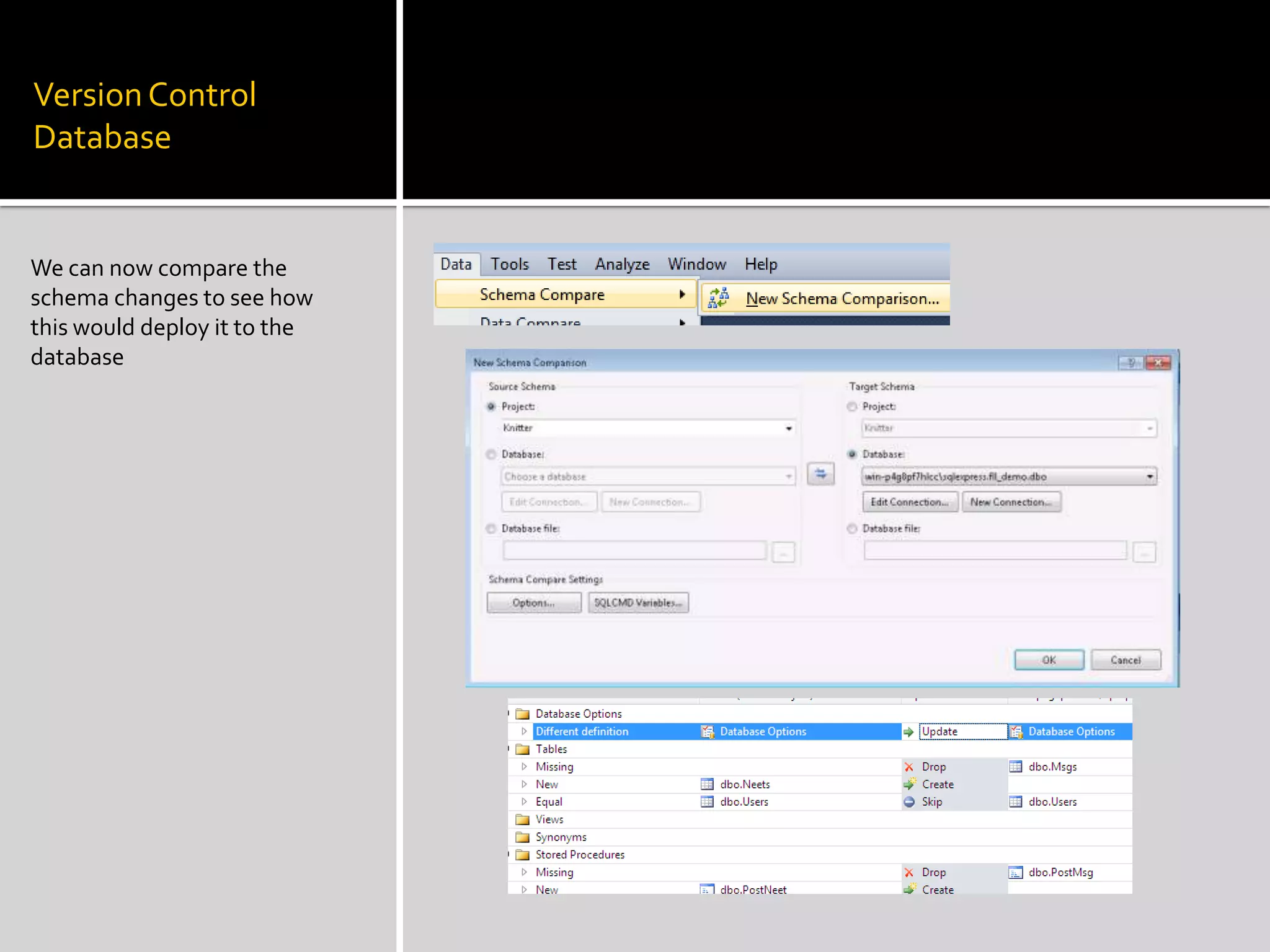Click source Edit Connection button
The image size is (1270, 952).
549,502
